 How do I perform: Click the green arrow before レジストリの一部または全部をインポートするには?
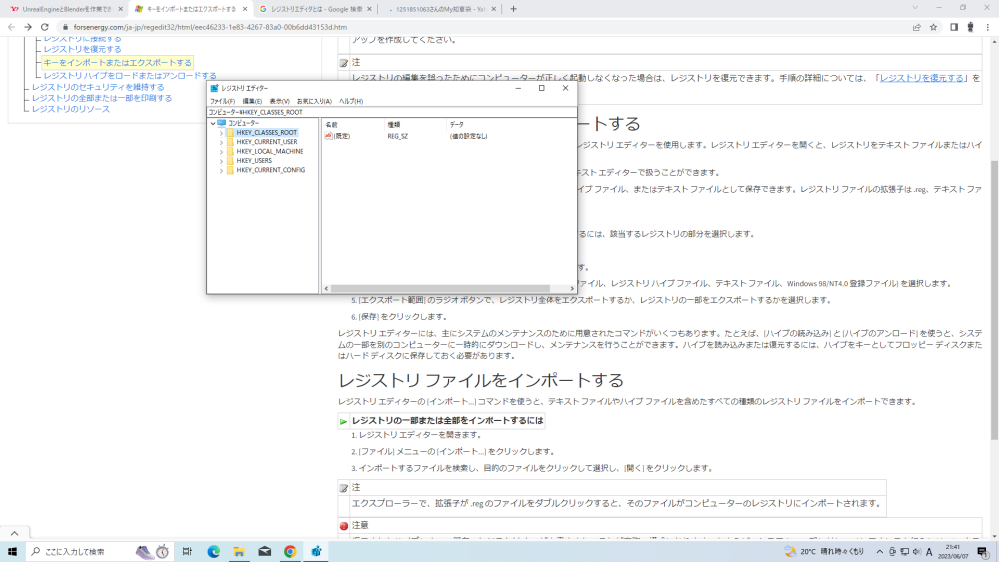[343, 421]
